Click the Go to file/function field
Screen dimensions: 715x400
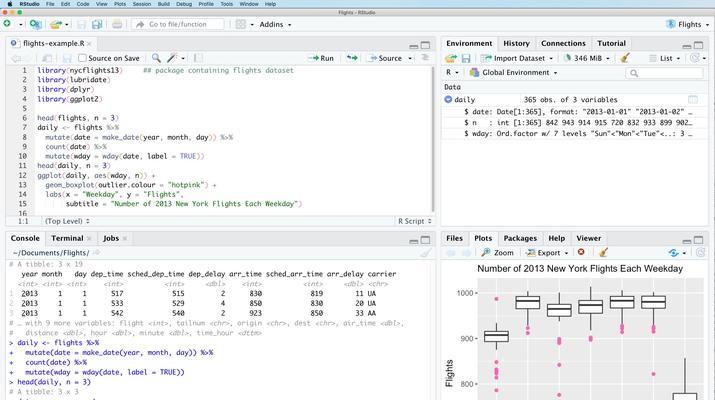click(x=178, y=24)
